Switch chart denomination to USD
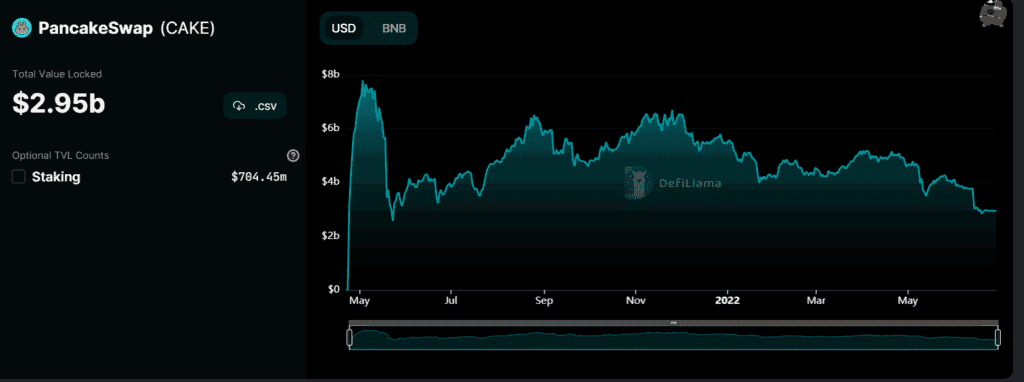Screen dimensions: 1024x382 (x=344, y=29)
